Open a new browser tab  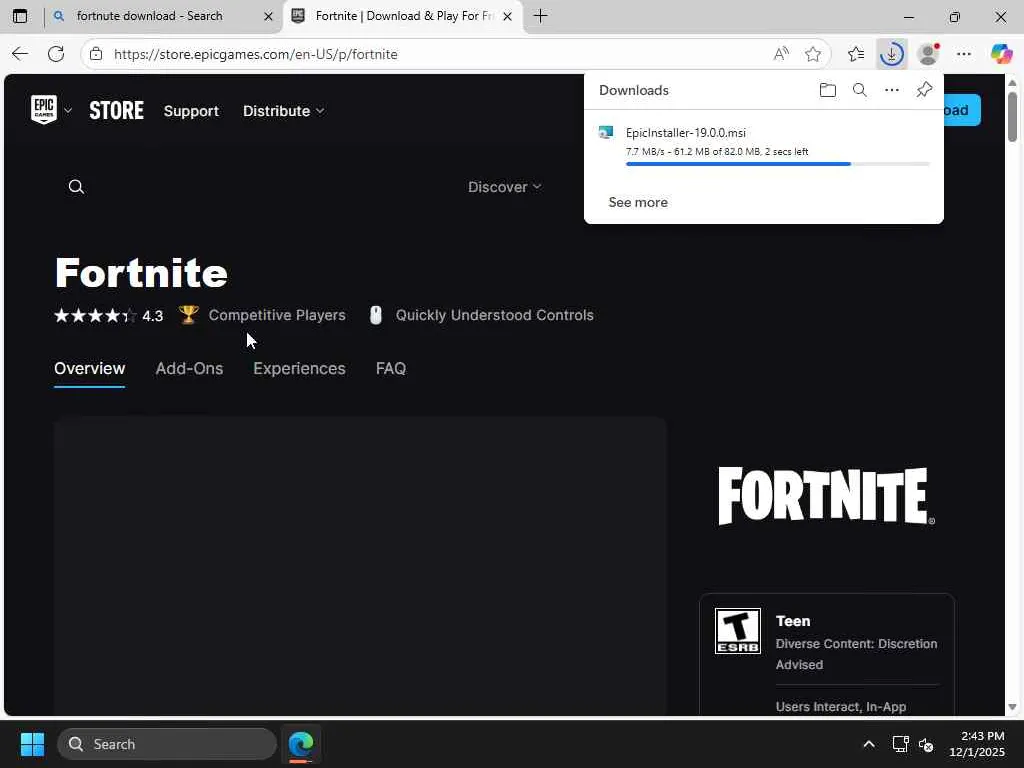541,16
